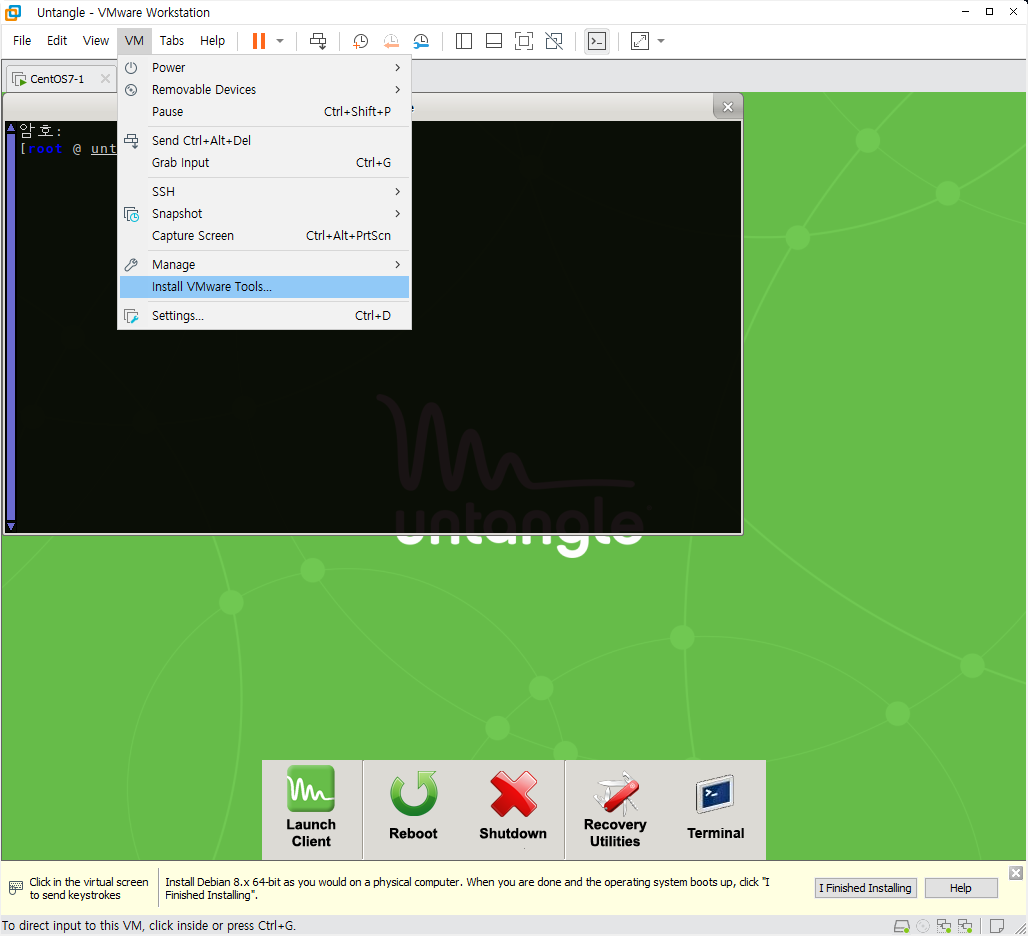Click the hard disk status icon

901,926
